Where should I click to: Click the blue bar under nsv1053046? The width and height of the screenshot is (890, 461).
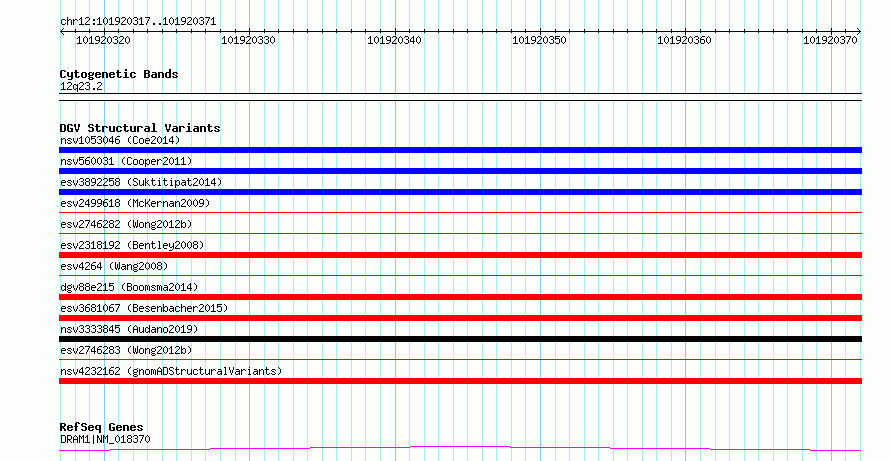(x=460, y=150)
